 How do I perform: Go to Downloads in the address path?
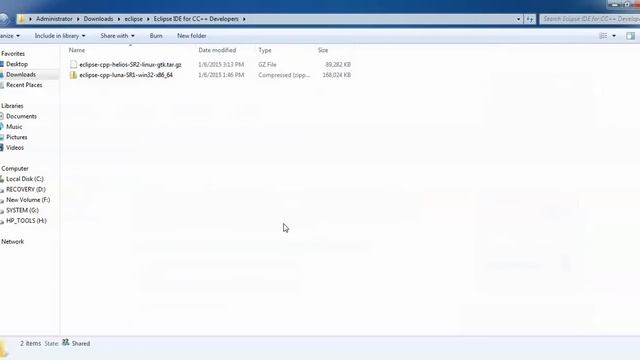(98, 19)
